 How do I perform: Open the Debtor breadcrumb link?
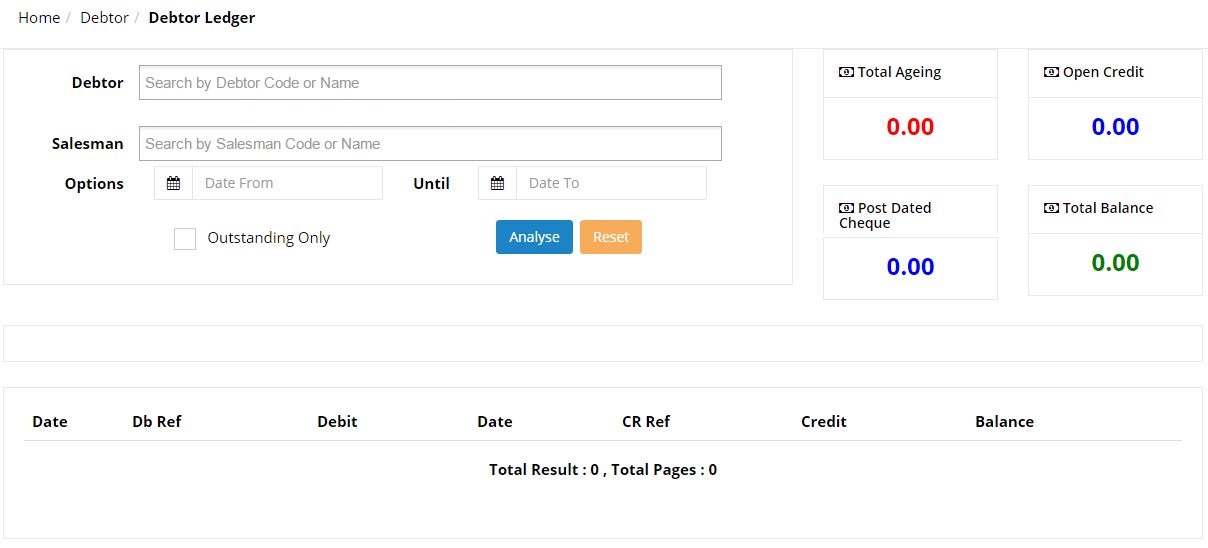point(104,17)
